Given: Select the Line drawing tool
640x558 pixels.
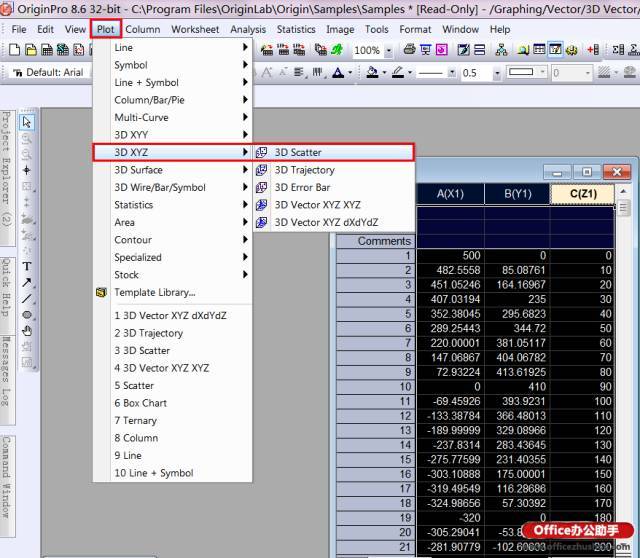Looking at the screenshot, I should coord(27,298).
